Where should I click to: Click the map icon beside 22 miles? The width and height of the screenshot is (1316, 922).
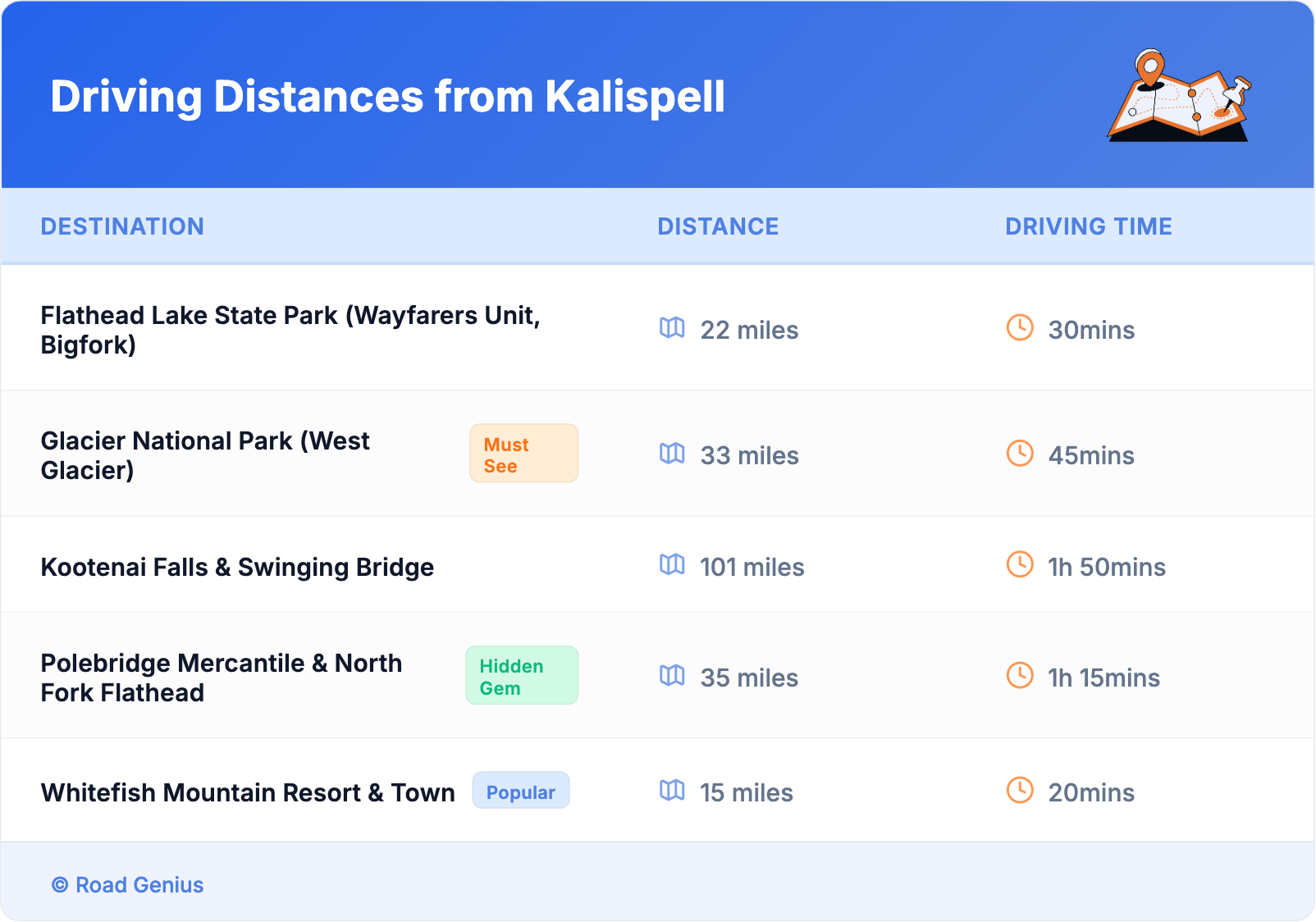[672, 328]
